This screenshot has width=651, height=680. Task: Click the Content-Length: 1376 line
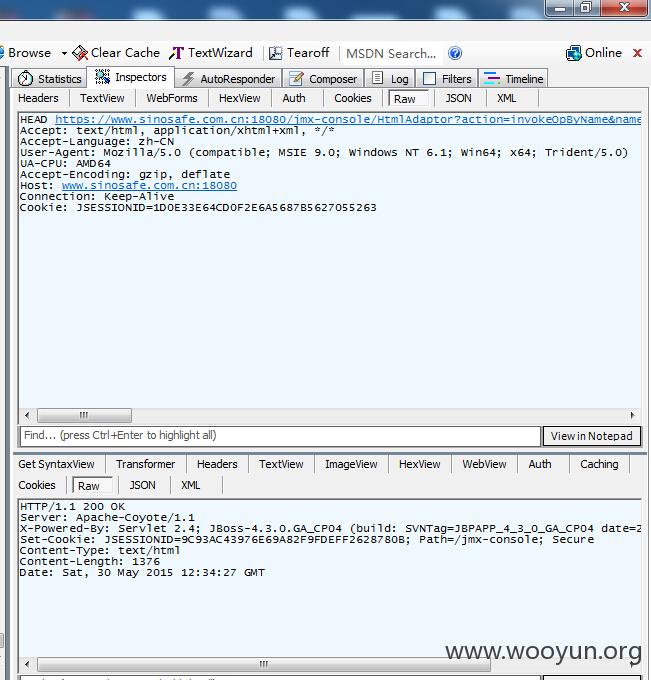coord(90,562)
